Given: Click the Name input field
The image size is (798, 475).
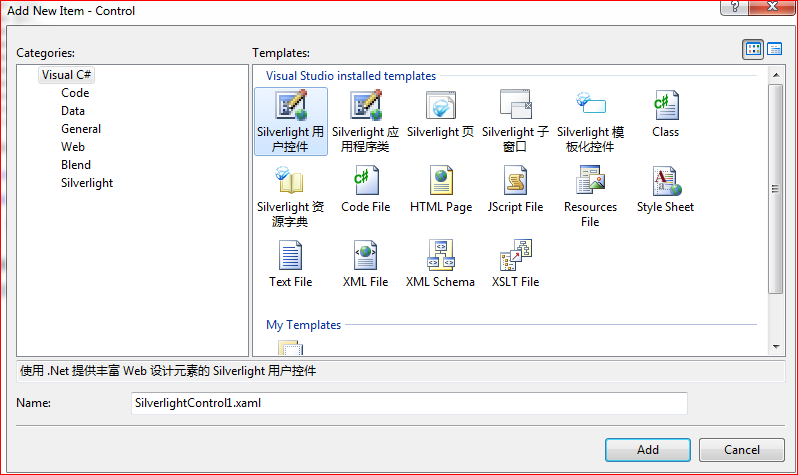Looking at the screenshot, I should coord(409,403).
